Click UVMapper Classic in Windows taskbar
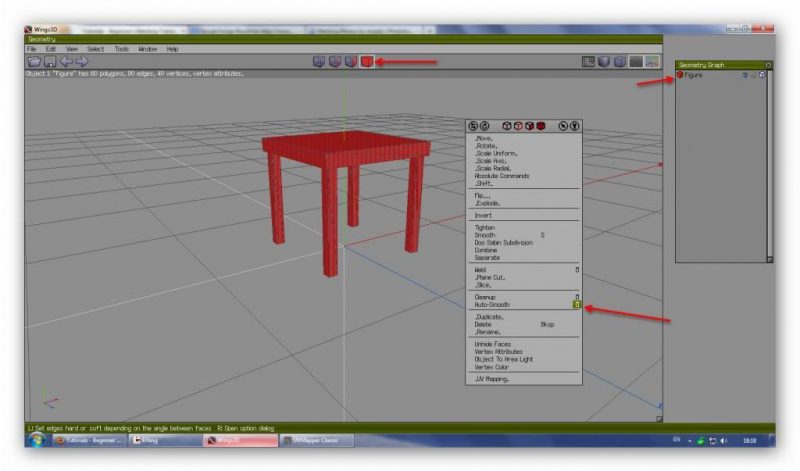 [x=313, y=440]
